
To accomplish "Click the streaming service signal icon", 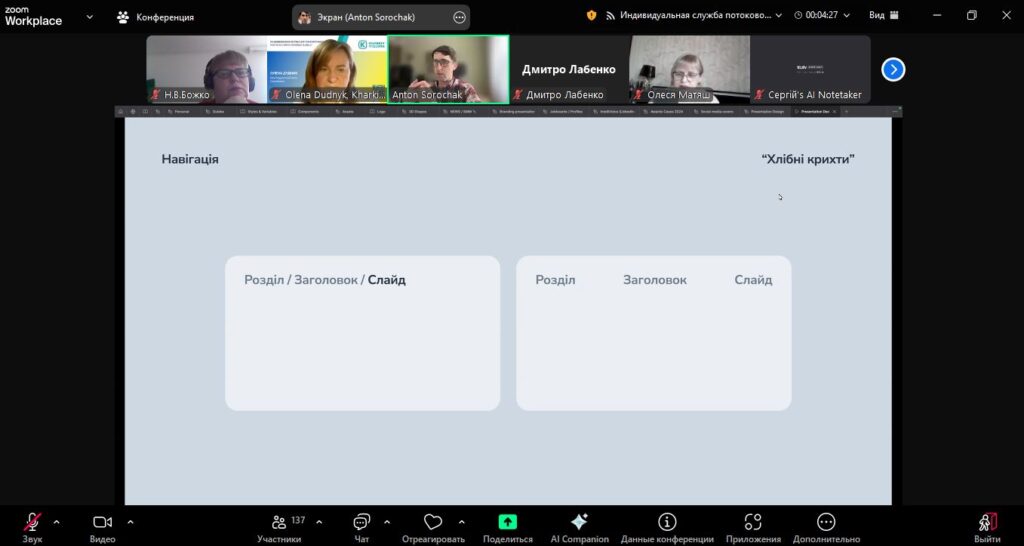I will (x=611, y=15).
